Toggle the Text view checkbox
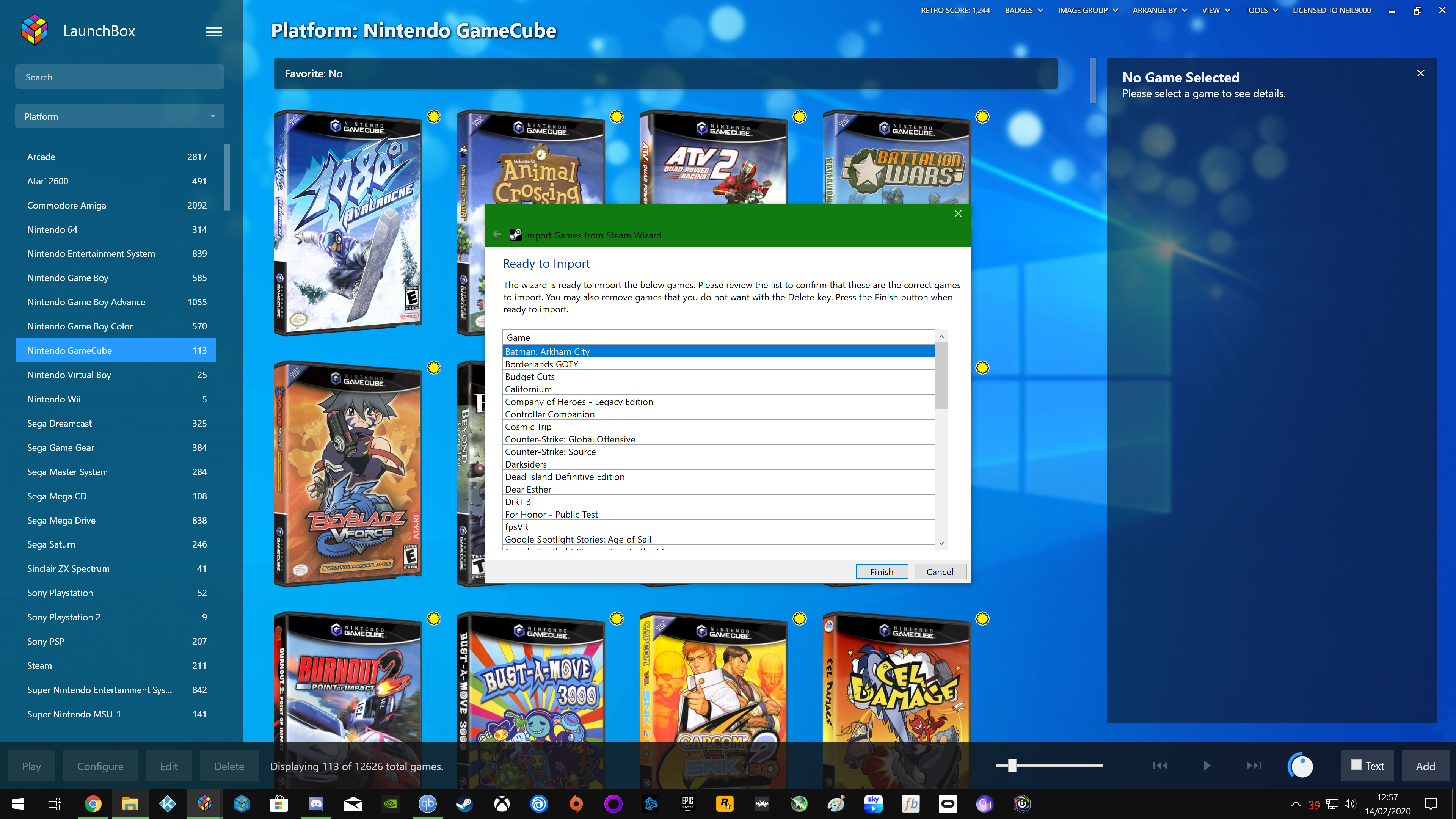The width and height of the screenshot is (1456, 819). (1357, 765)
